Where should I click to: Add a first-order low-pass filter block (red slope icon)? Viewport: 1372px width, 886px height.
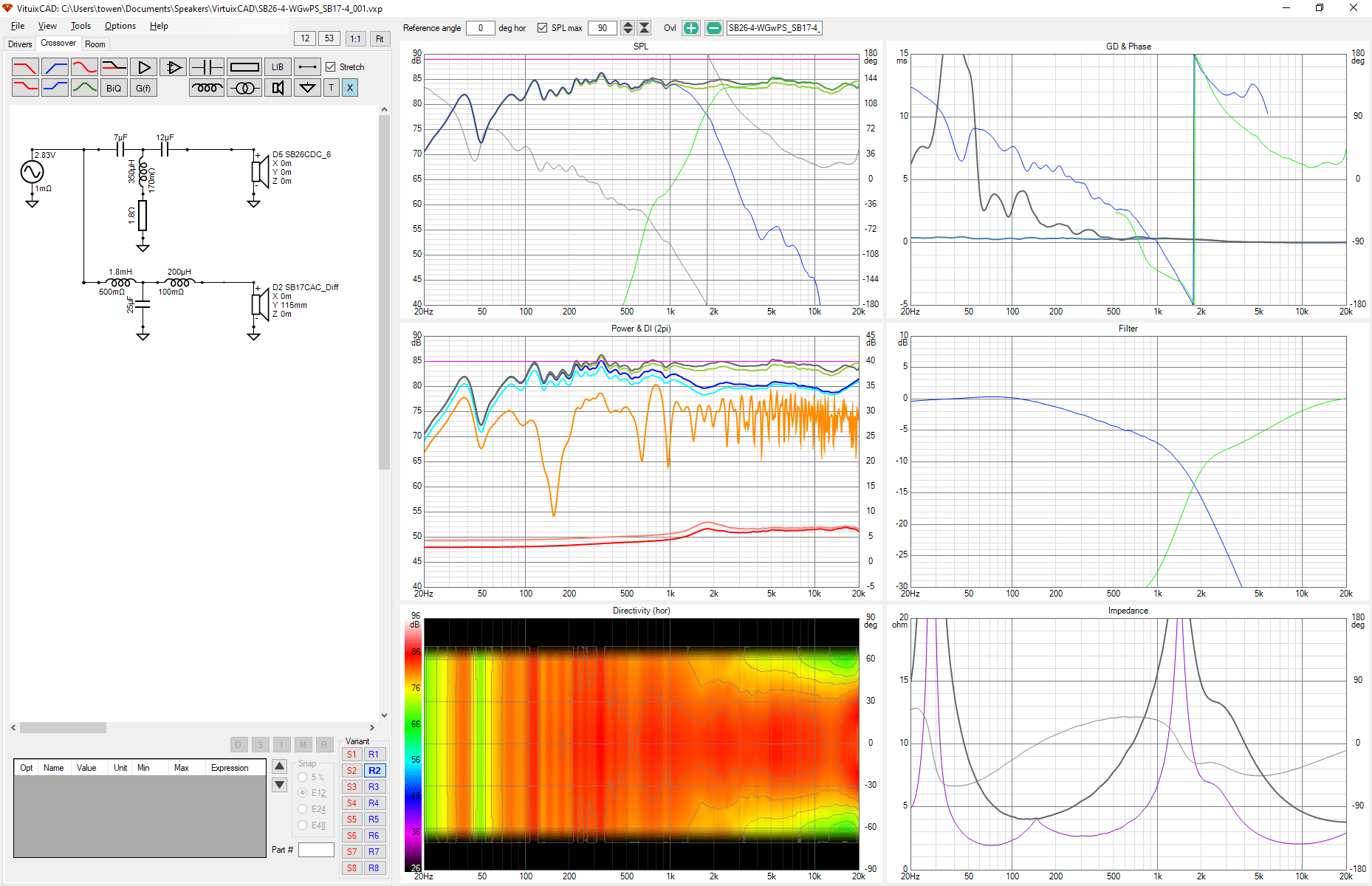[x=25, y=67]
